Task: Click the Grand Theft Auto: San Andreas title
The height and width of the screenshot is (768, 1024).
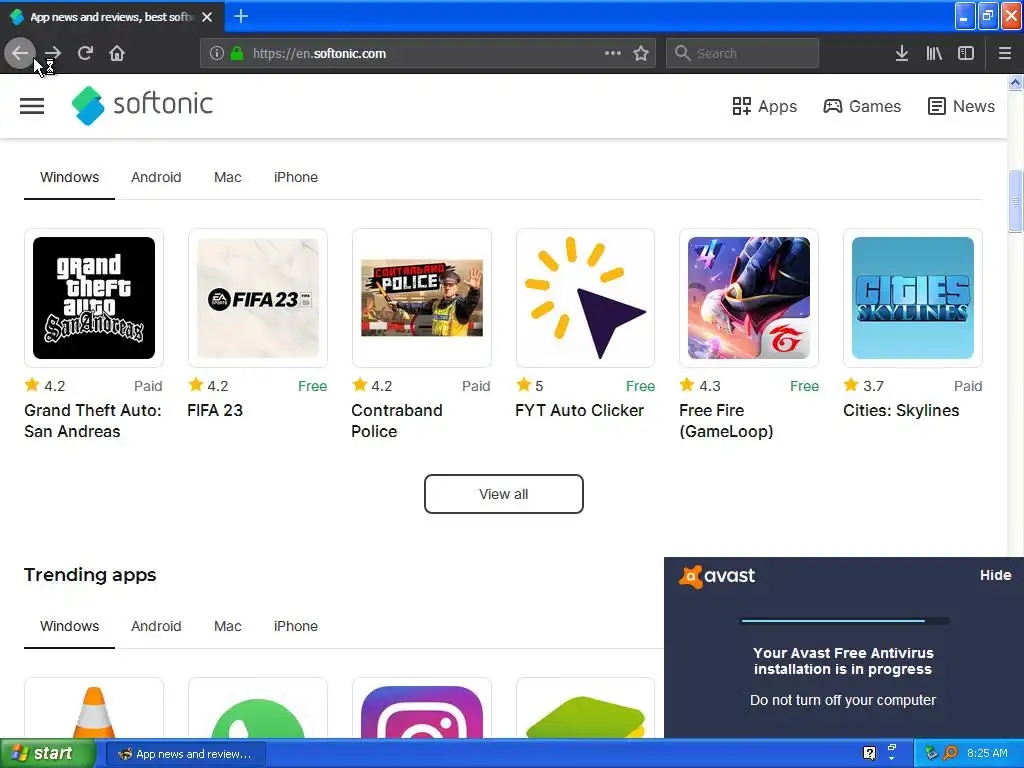Action: [x=93, y=421]
